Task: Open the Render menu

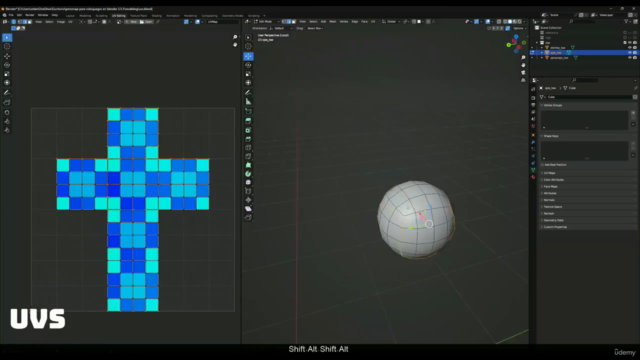Action: coord(30,15)
